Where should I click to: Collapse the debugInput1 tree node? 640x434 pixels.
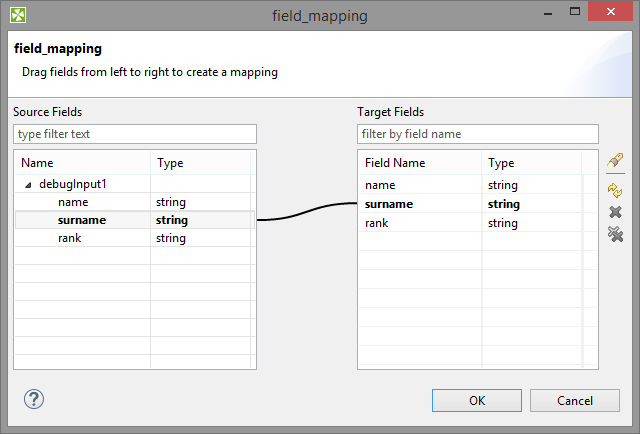(x=28, y=185)
